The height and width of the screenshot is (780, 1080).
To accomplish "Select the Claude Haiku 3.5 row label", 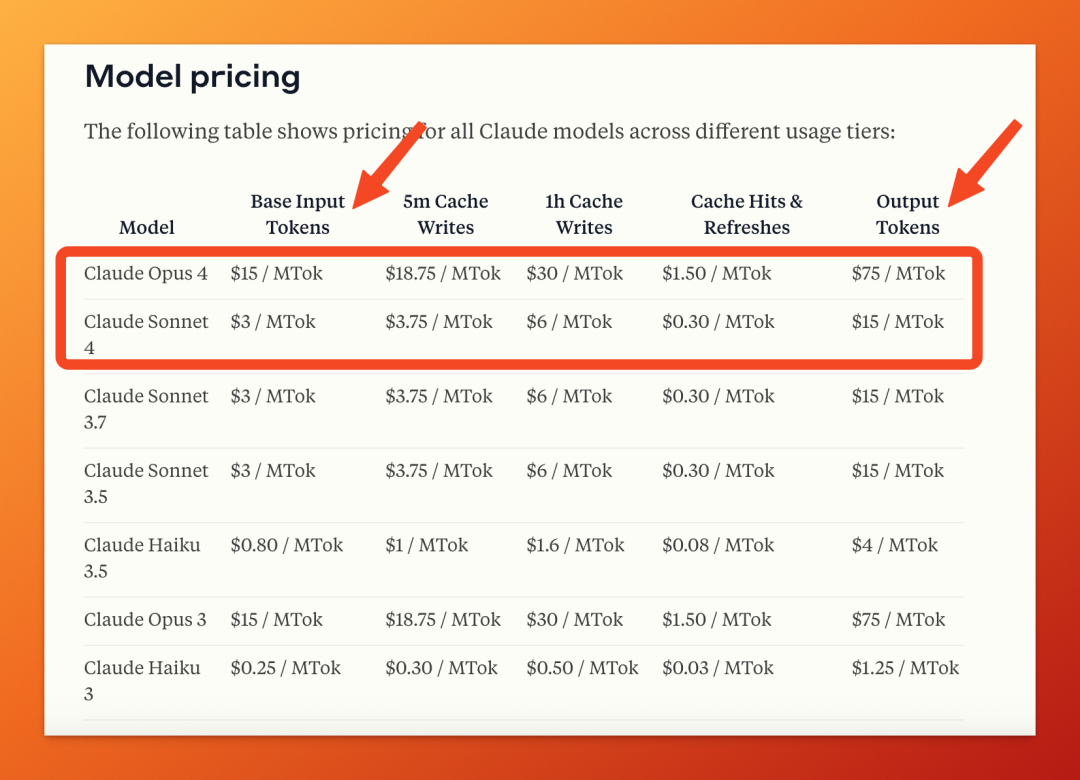I will (x=142, y=557).
